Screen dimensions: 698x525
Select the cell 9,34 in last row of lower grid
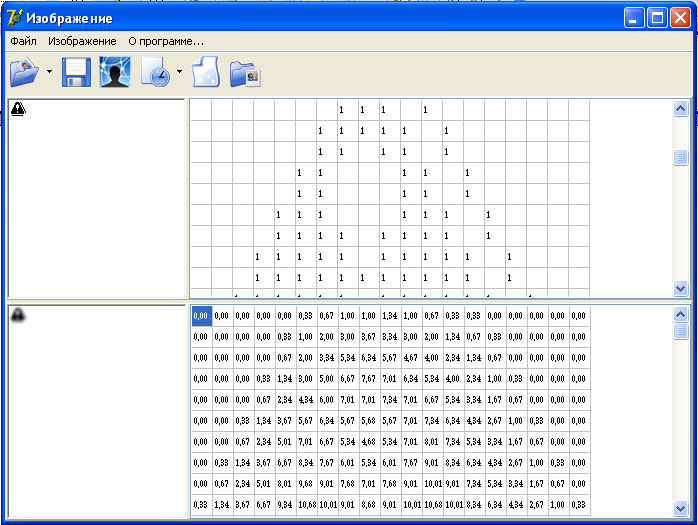[286, 505]
